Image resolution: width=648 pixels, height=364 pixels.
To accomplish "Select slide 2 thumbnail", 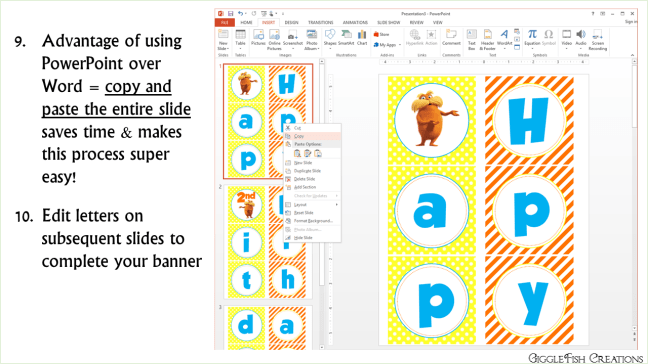I will [x=268, y=242].
